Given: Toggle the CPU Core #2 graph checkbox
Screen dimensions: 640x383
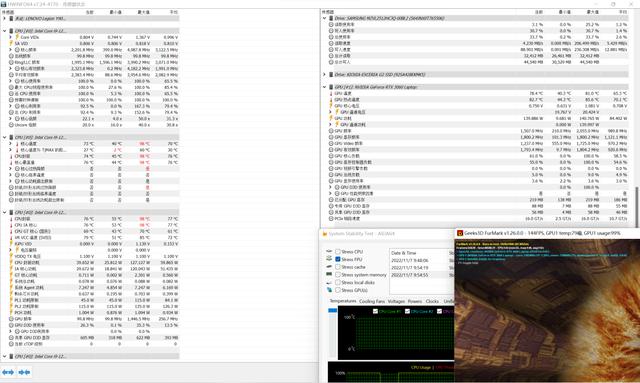Looking at the screenshot, I should pos(407,311).
